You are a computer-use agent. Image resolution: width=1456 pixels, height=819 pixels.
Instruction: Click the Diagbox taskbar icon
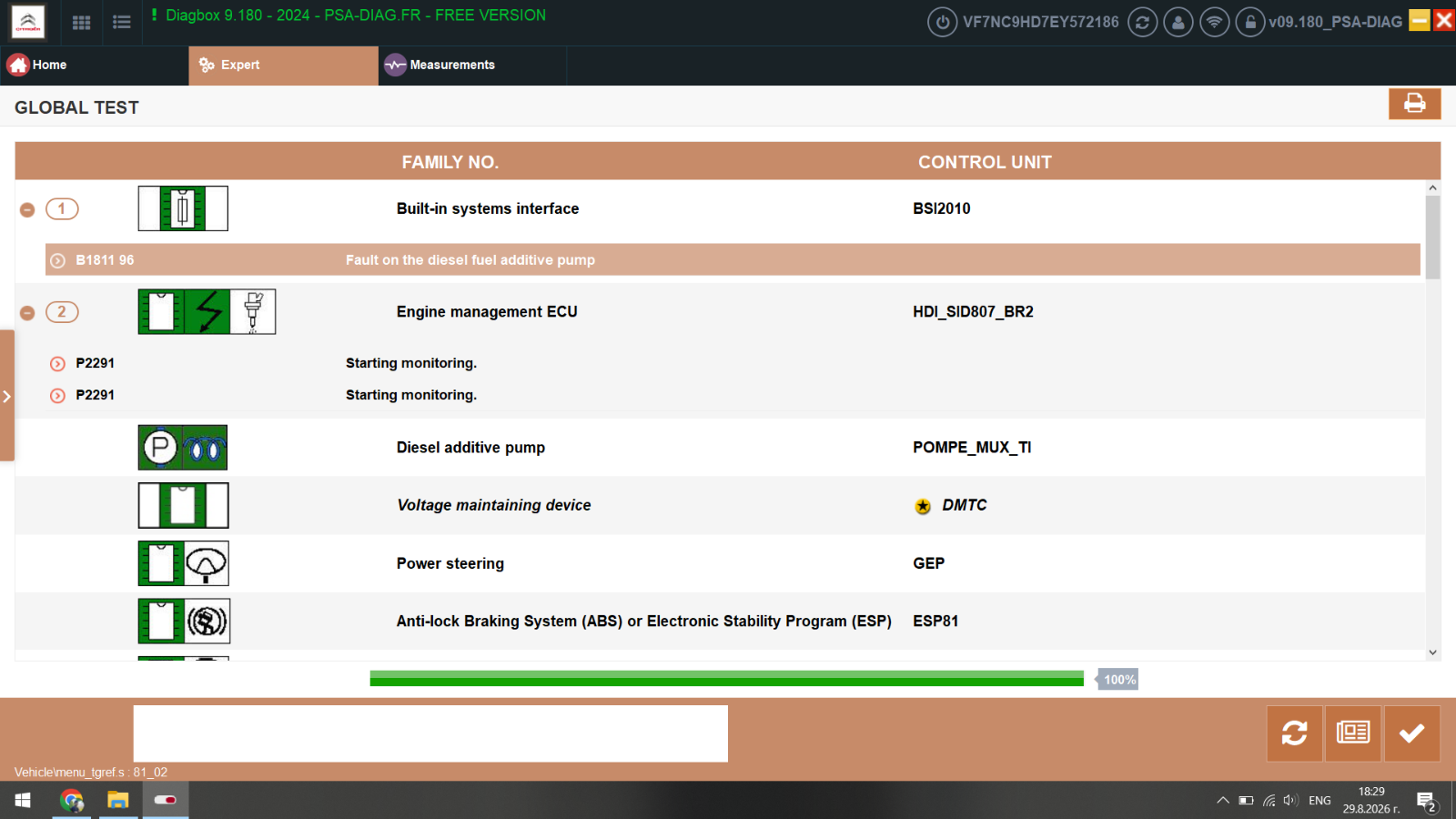166,801
